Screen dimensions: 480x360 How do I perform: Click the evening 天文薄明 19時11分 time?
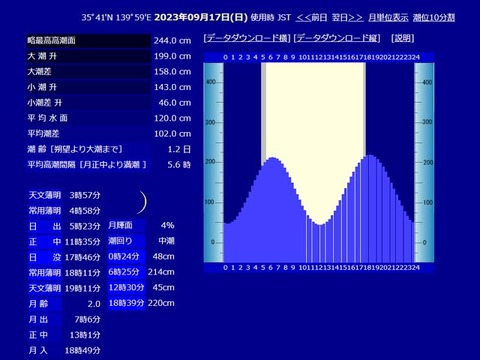(x=82, y=288)
